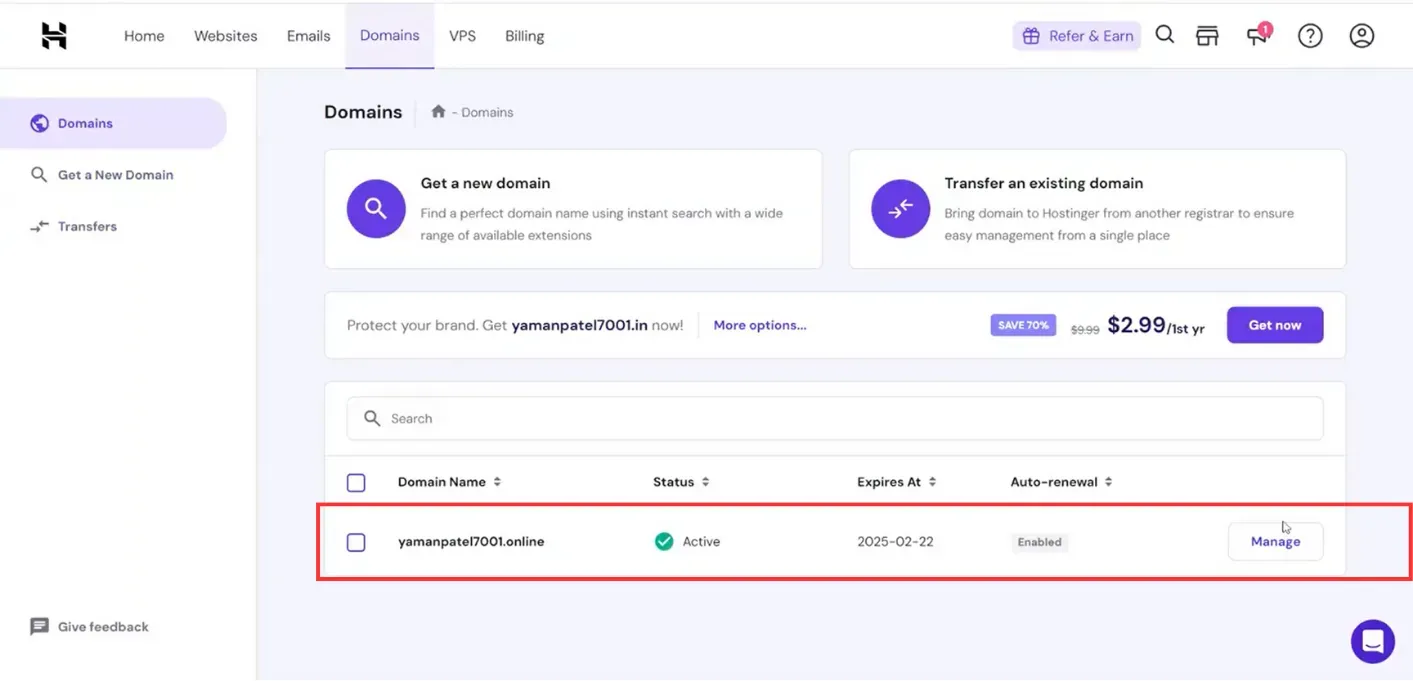The height and width of the screenshot is (681, 1413).
Task: Open the marketplace store icon
Action: (x=1208, y=36)
